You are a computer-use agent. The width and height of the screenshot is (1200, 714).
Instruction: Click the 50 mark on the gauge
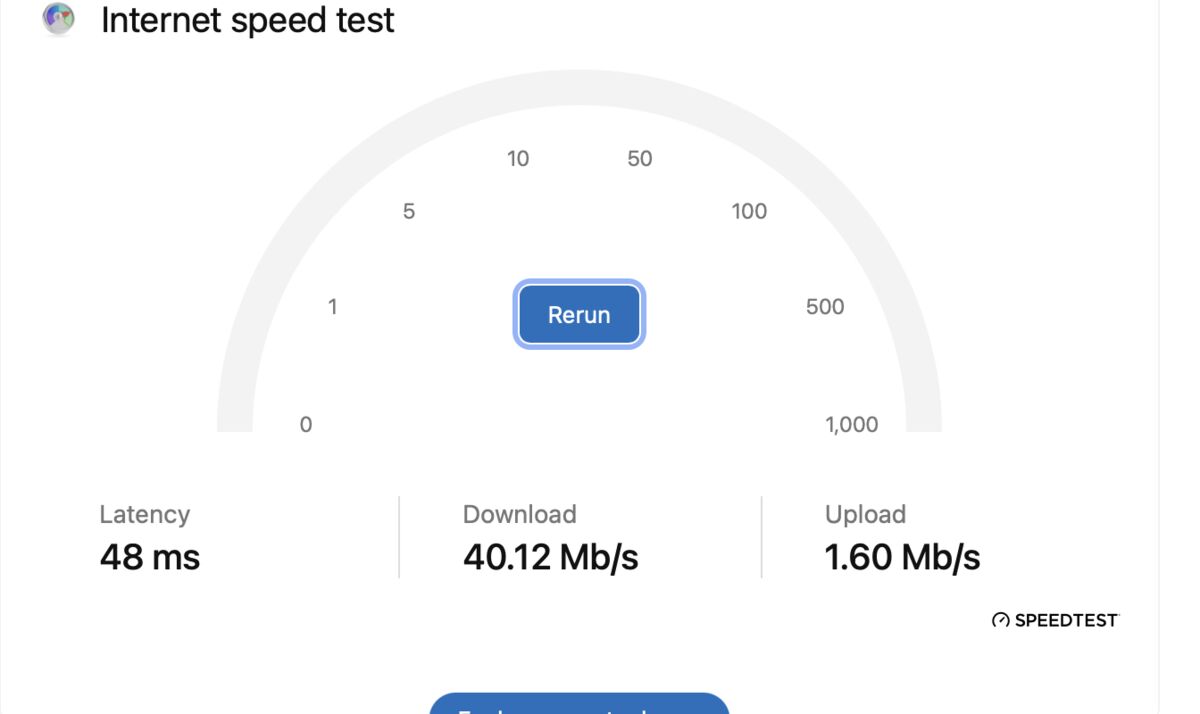(x=640, y=158)
